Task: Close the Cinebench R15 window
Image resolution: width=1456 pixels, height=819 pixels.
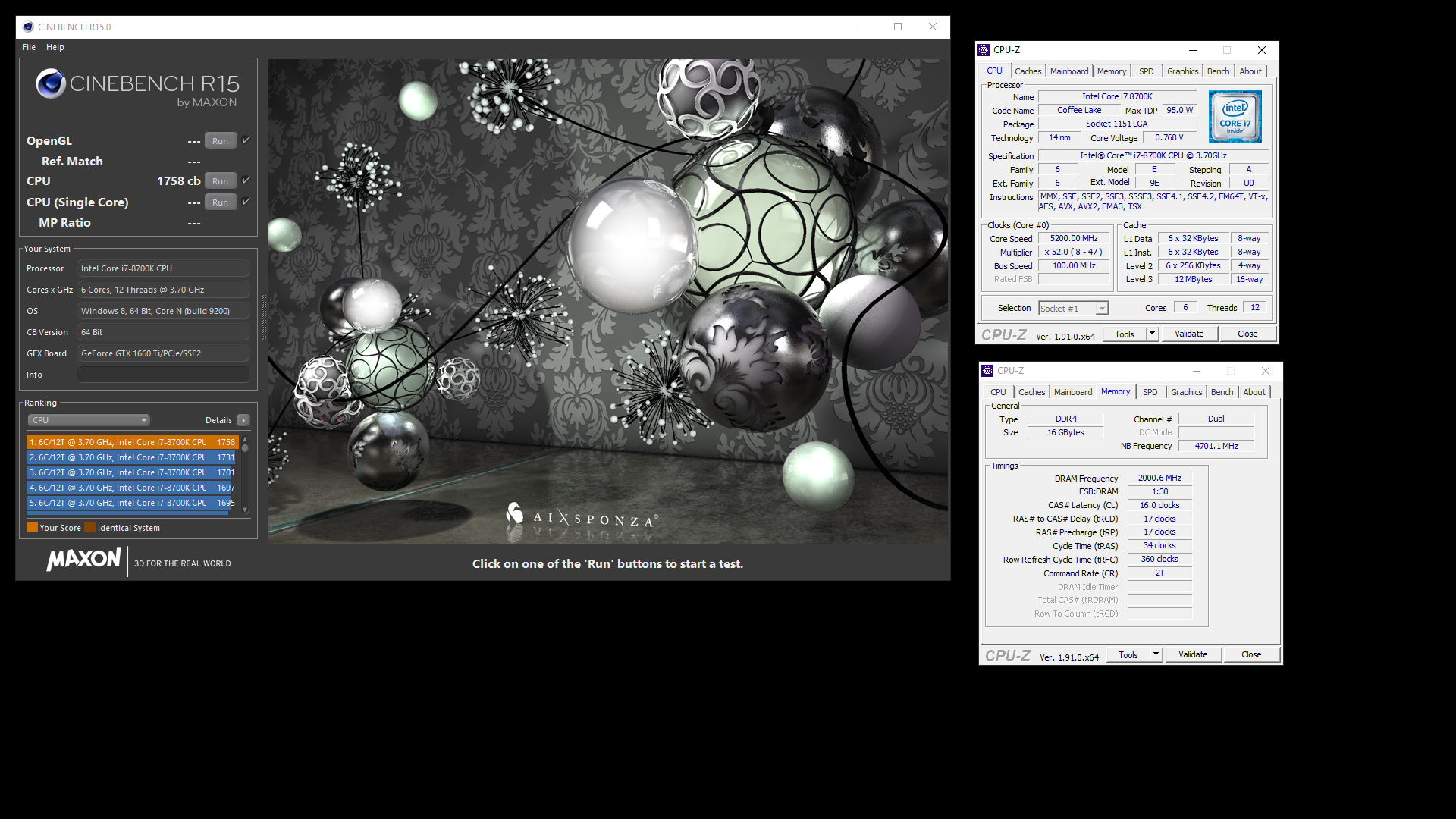Action: click(x=933, y=27)
